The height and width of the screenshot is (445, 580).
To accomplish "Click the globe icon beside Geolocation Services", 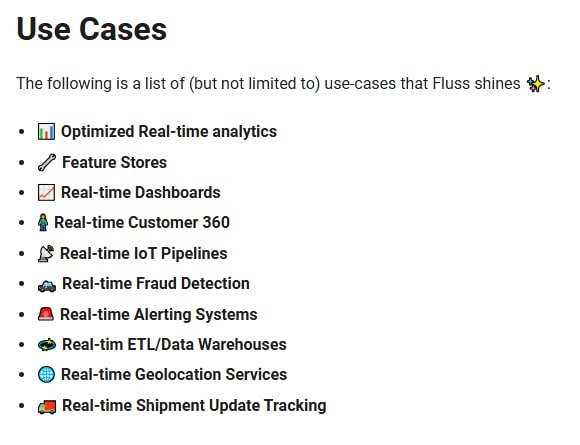I will [46, 375].
